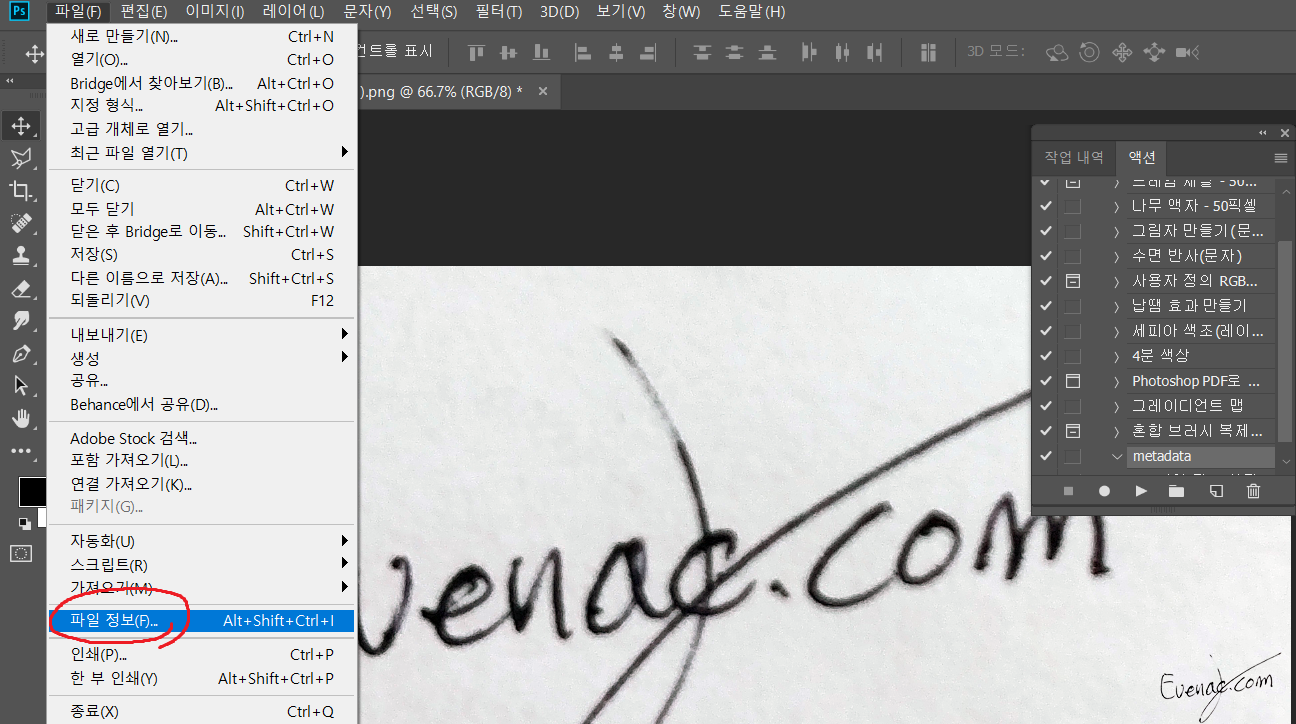Open the 자동화(U) submenu
Screen dimensions: 1296x724
(202, 541)
